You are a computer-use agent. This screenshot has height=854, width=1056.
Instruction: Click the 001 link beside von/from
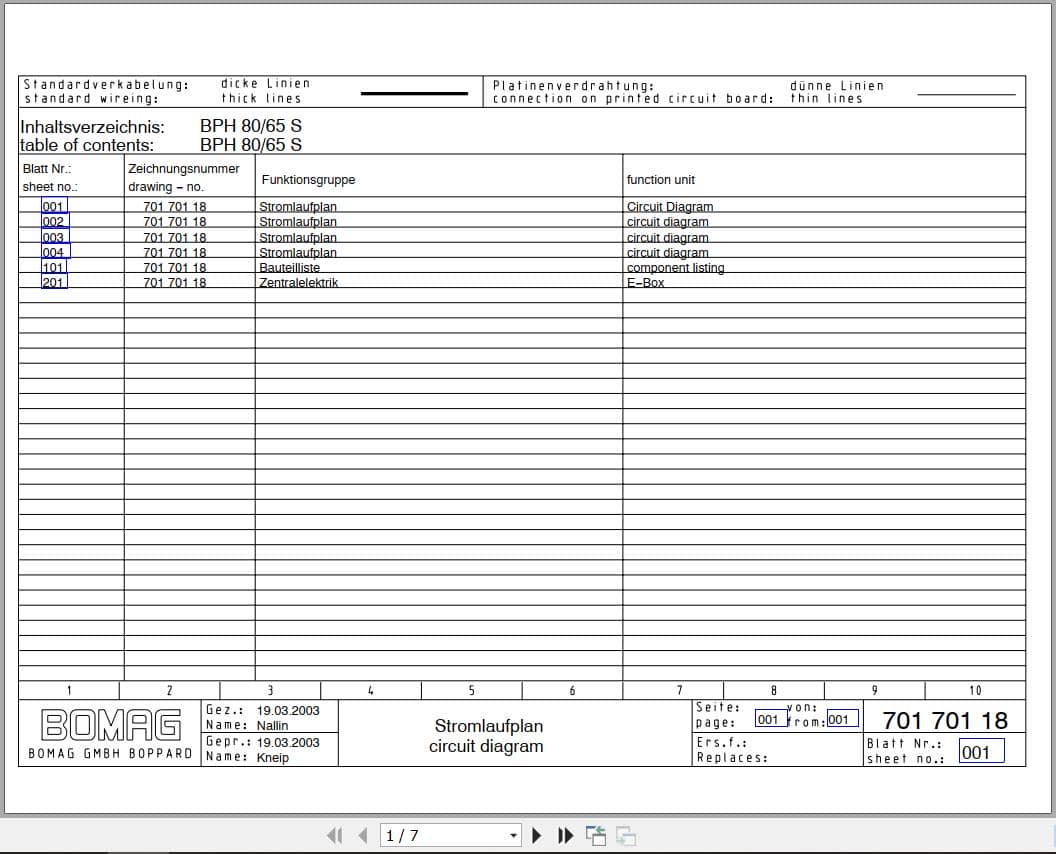coord(842,719)
